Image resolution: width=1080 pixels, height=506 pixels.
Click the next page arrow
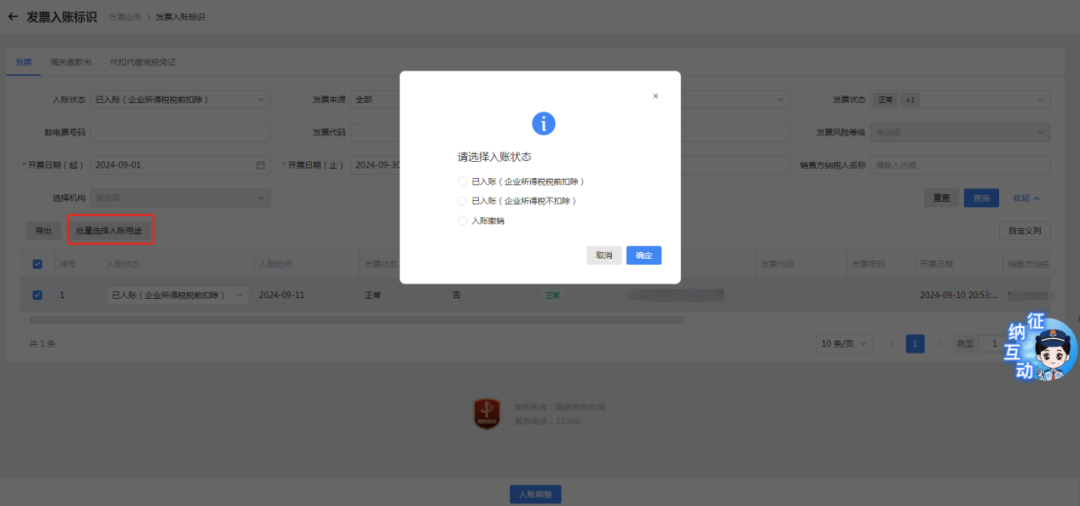938,344
